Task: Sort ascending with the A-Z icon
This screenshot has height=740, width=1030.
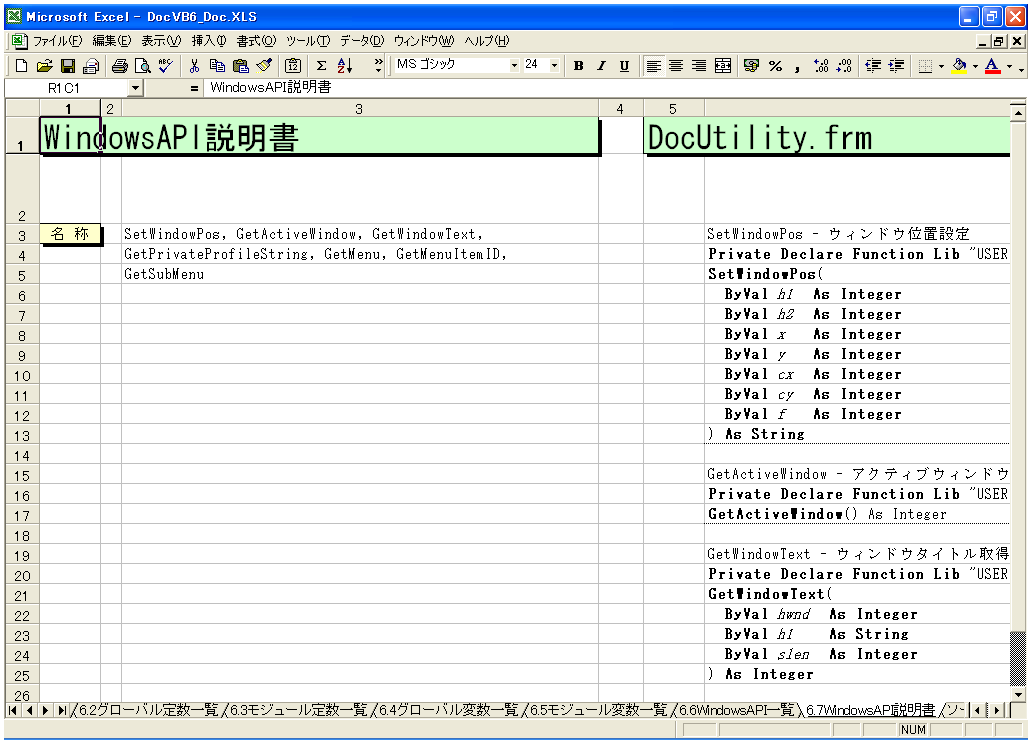Action: (x=345, y=66)
